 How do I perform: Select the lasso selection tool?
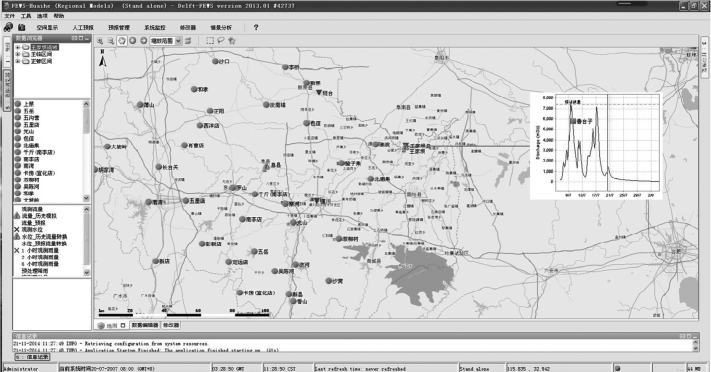(x=221, y=41)
